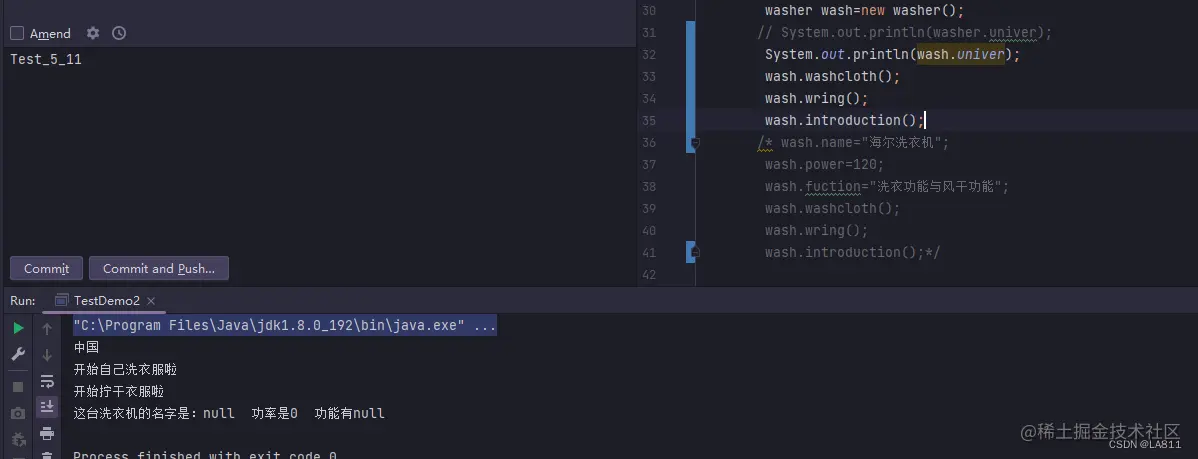Click line number 42 in the gutter
The width and height of the screenshot is (1198, 459).
click(x=649, y=274)
